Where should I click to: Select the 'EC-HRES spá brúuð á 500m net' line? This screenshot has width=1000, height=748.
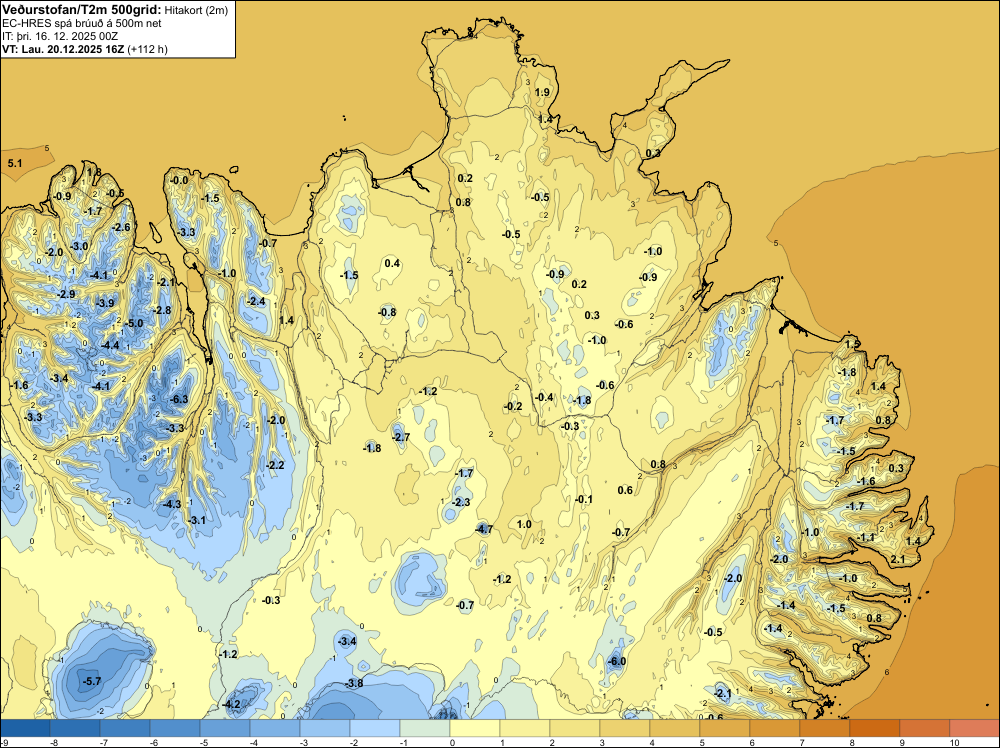pos(82,23)
